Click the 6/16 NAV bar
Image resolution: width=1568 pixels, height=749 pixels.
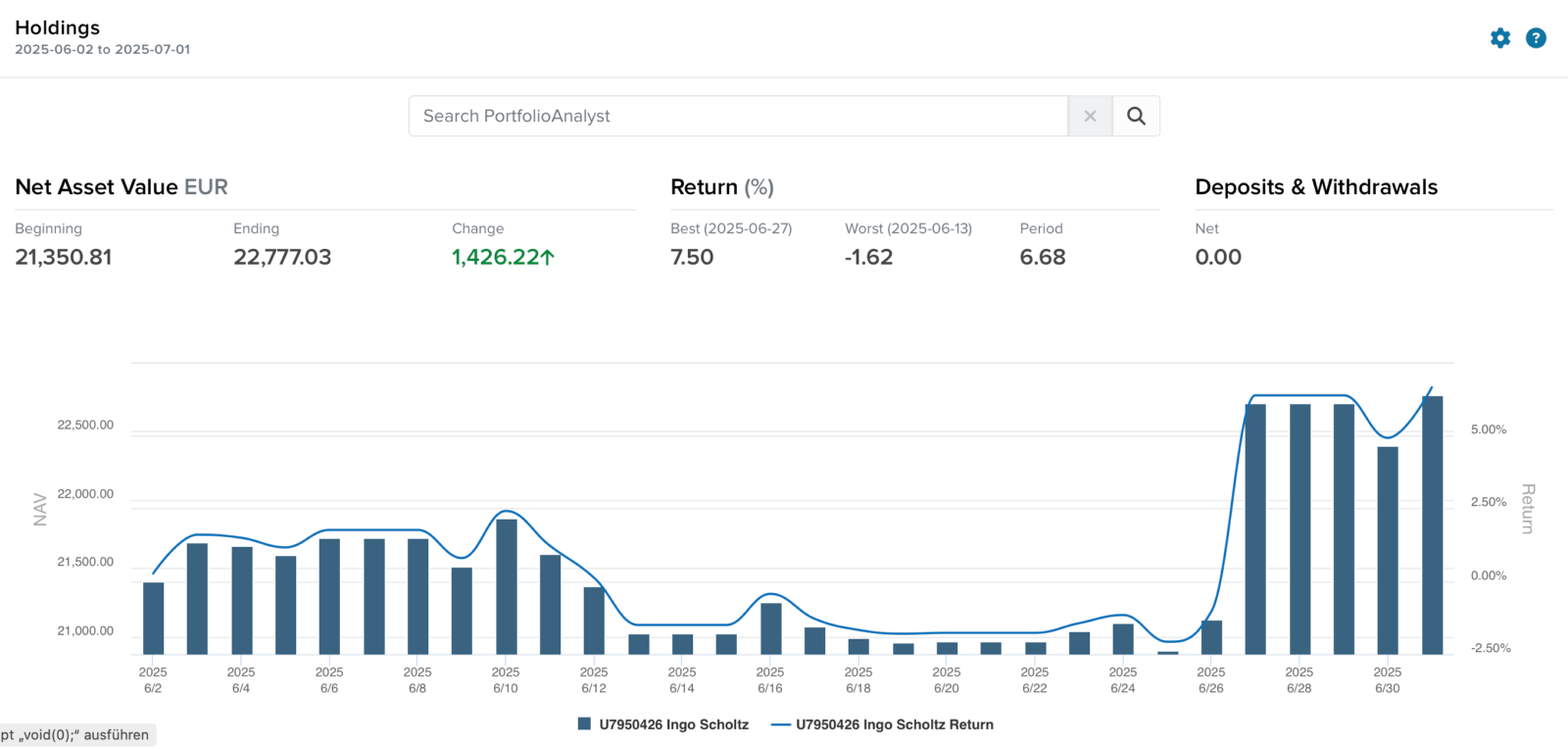(x=771, y=628)
